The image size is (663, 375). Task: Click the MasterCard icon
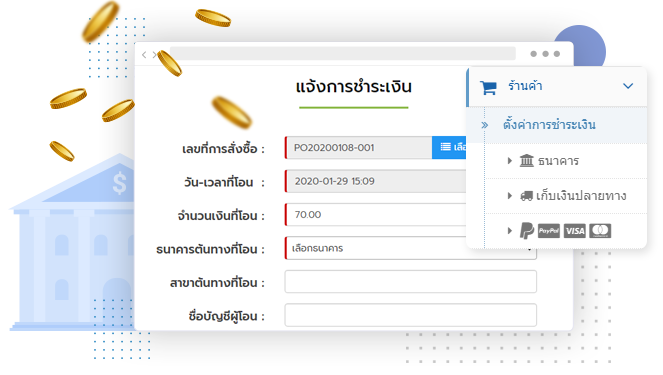[600, 230]
